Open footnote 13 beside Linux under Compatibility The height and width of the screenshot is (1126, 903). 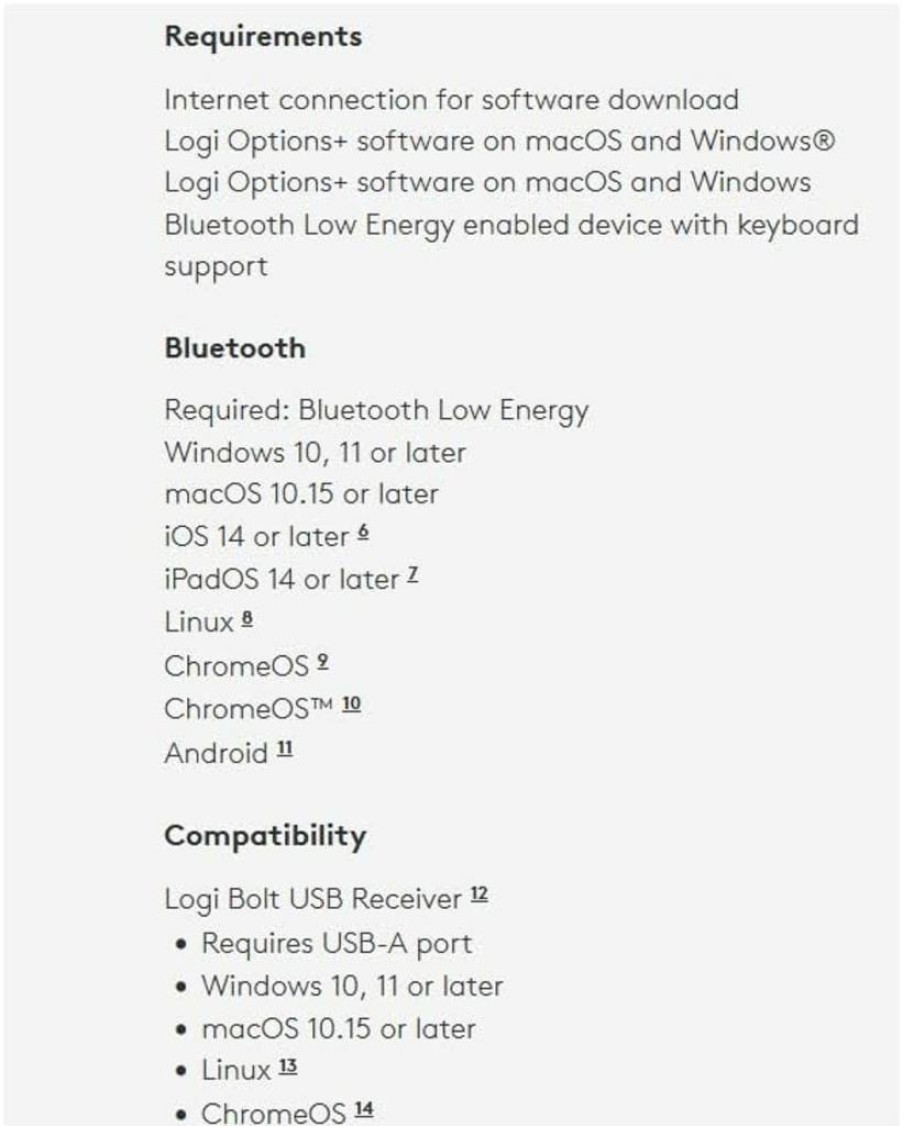click(288, 1066)
